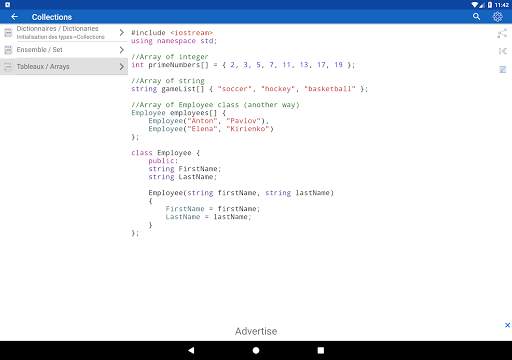512x360 pixels.
Task: Tap the 'class Employee {' line
Action: 165,153
